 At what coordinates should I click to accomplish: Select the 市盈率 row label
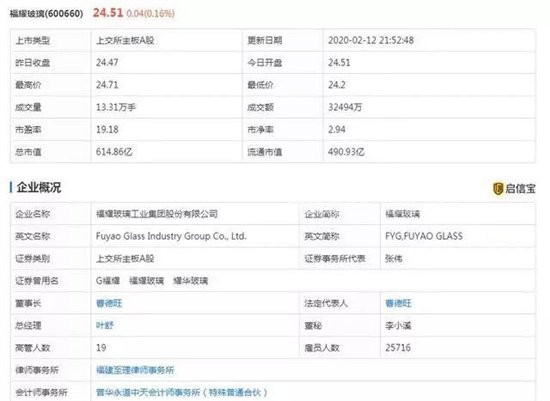(28, 129)
